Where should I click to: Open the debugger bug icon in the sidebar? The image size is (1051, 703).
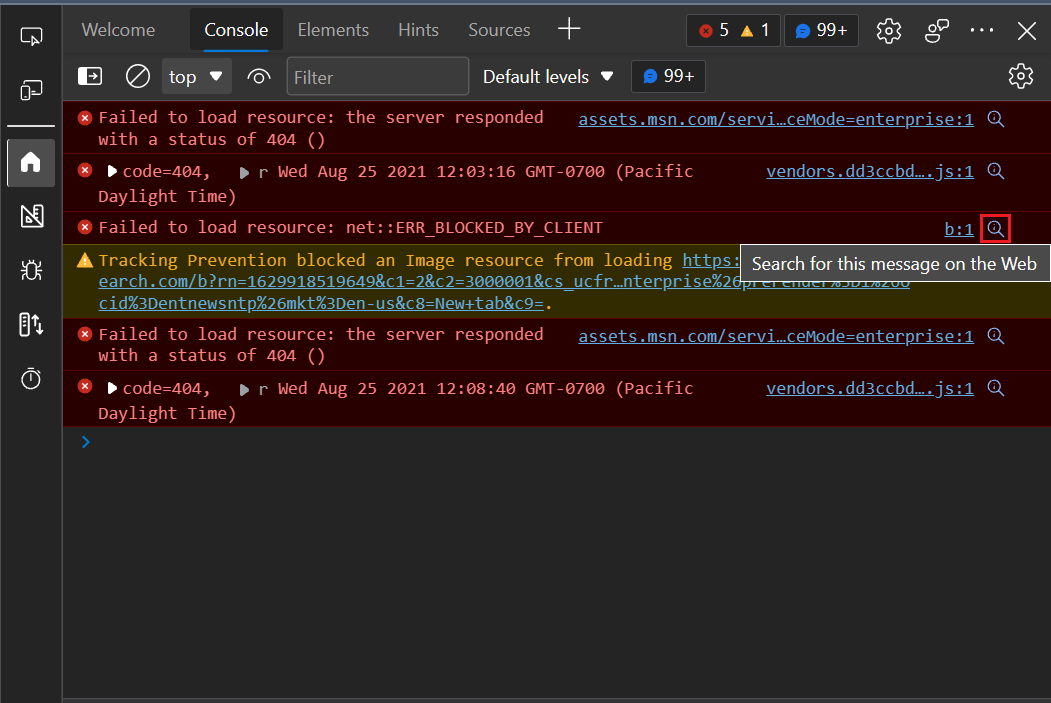tap(31, 270)
